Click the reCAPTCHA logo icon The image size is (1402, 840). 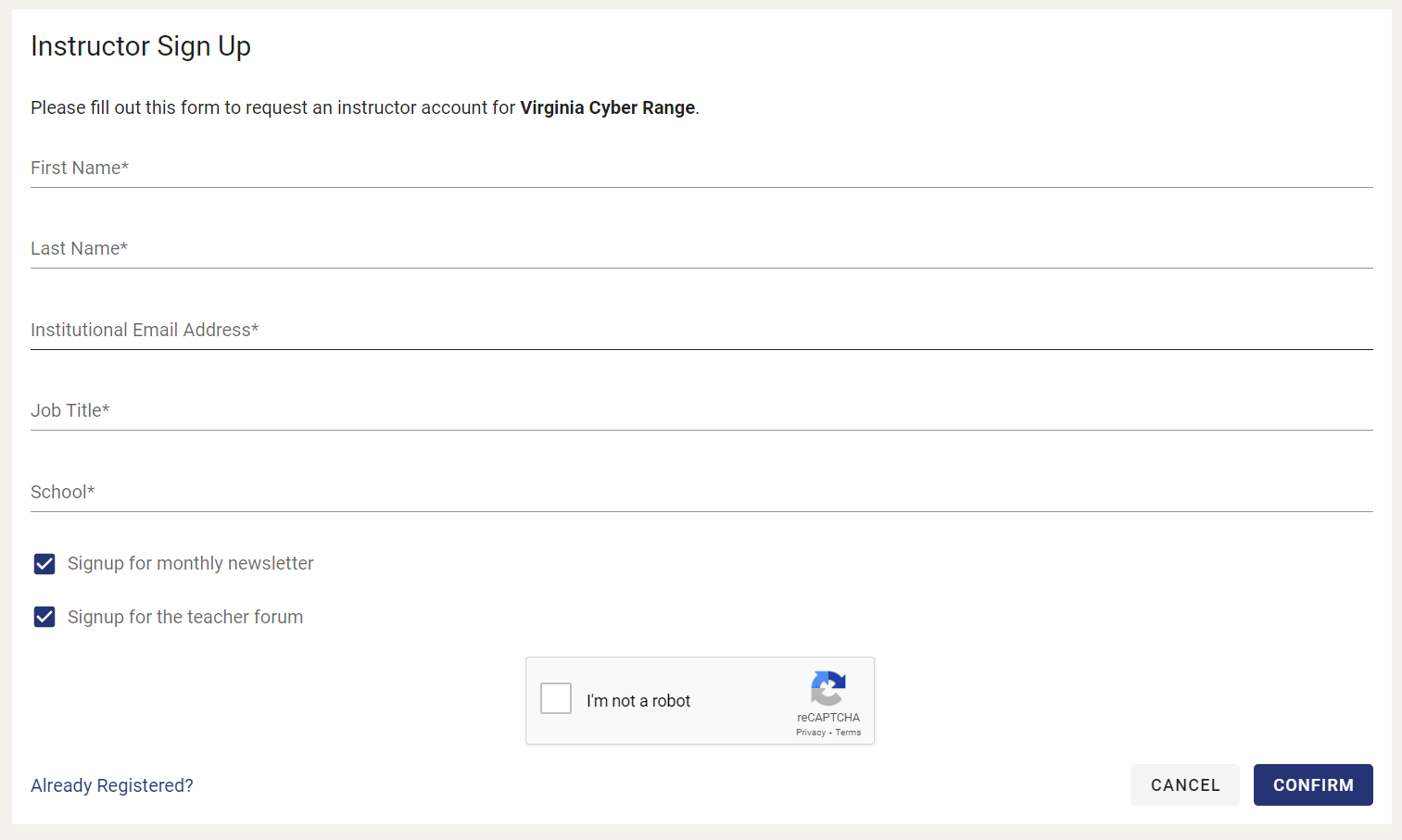827,688
